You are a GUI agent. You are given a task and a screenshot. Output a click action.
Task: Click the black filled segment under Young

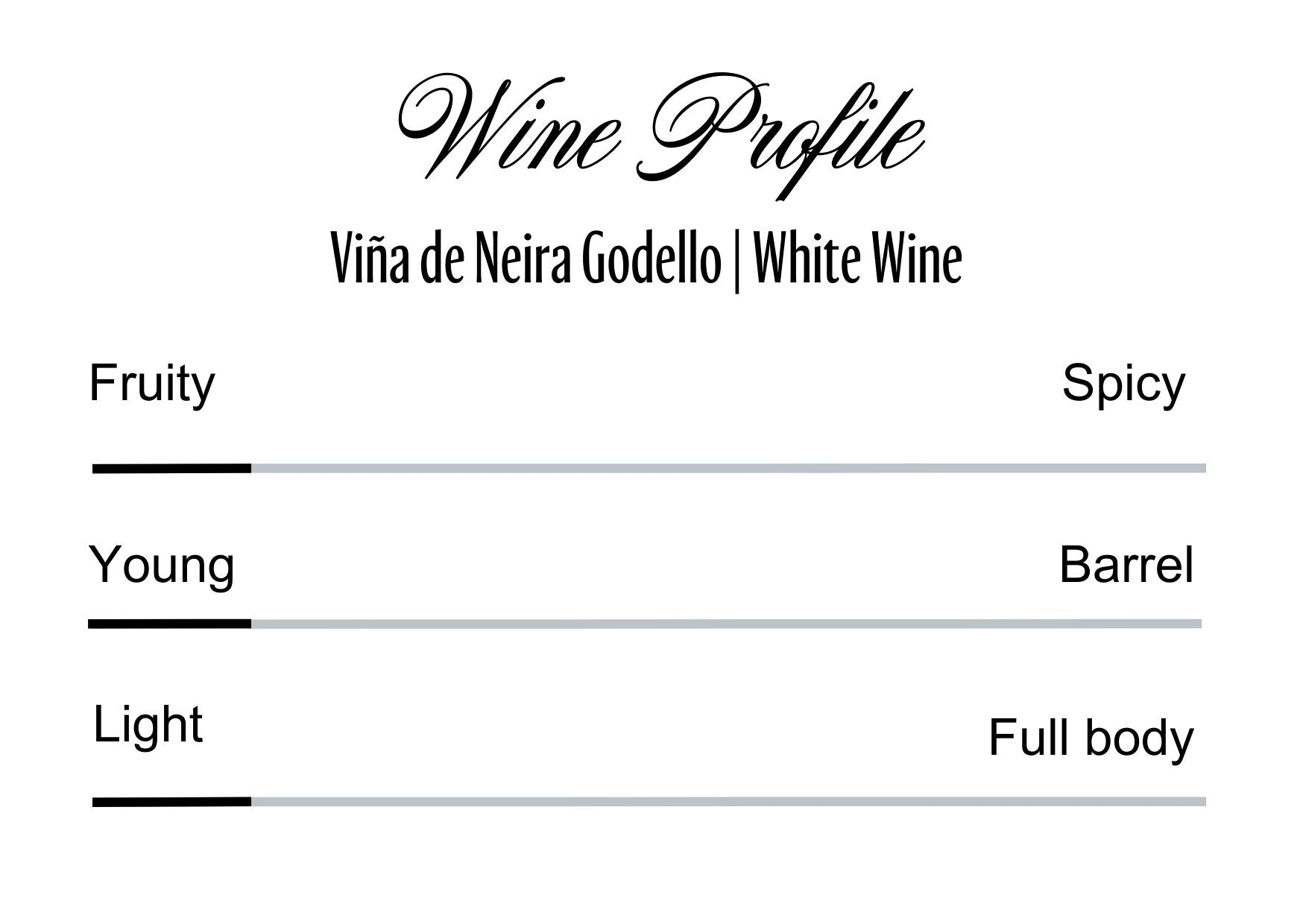pyautogui.click(x=169, y=624)
